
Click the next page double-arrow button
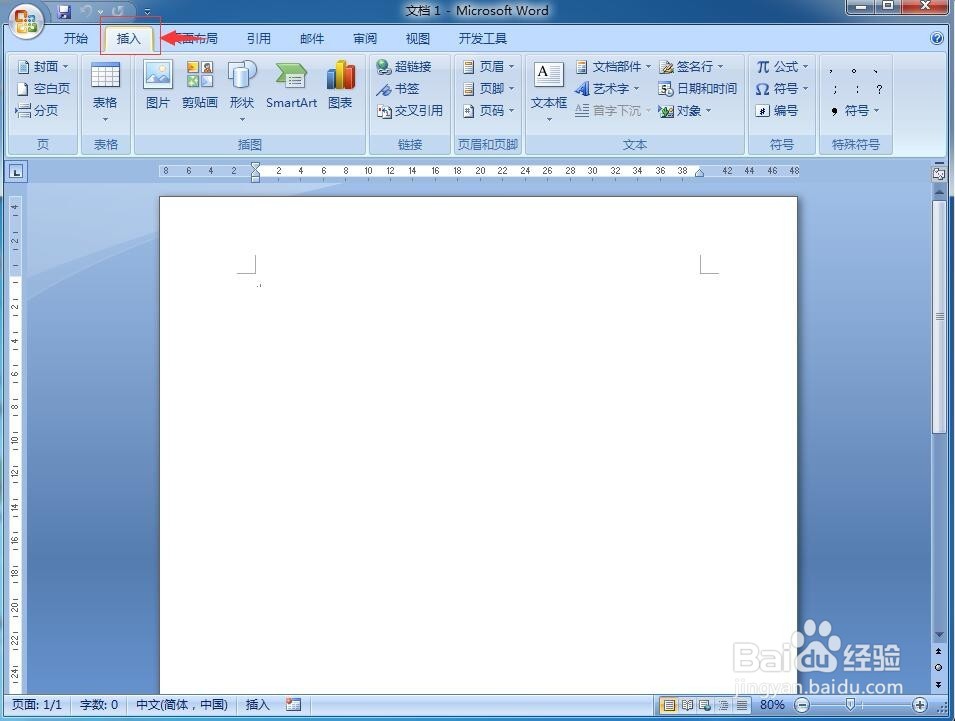click(939, 684)
